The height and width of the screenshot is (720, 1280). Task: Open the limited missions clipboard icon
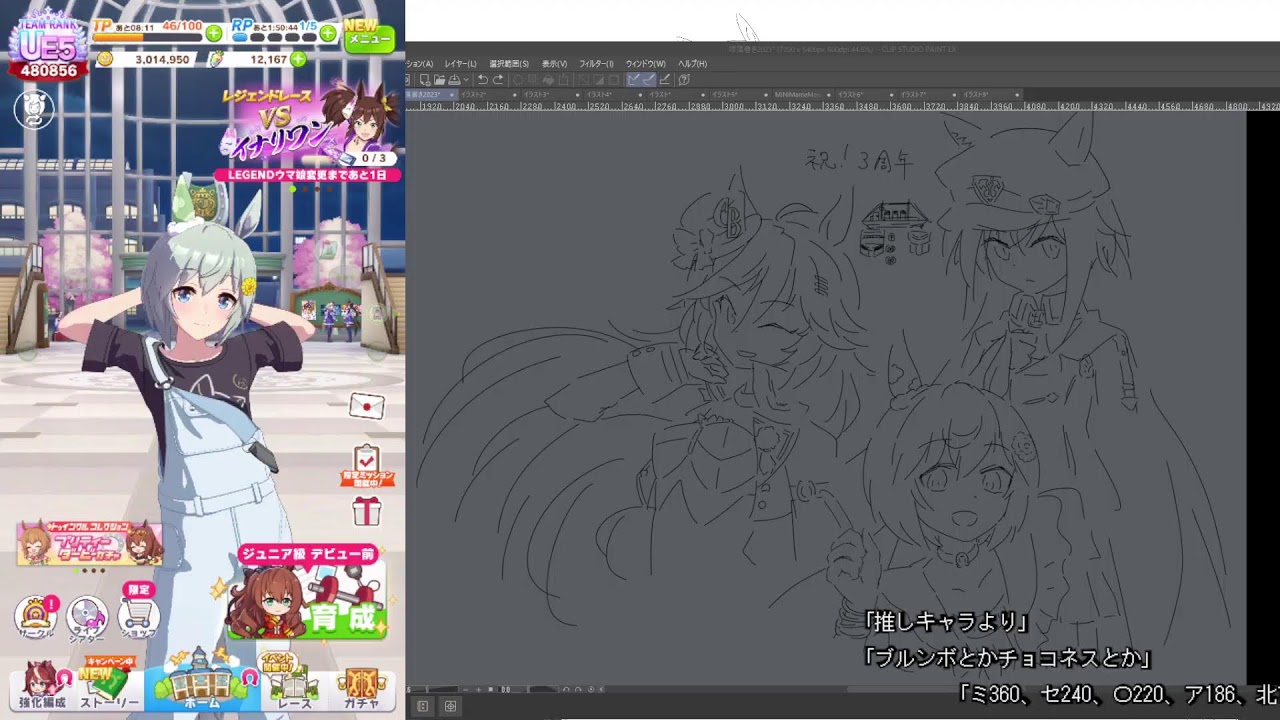pos(367,463)
